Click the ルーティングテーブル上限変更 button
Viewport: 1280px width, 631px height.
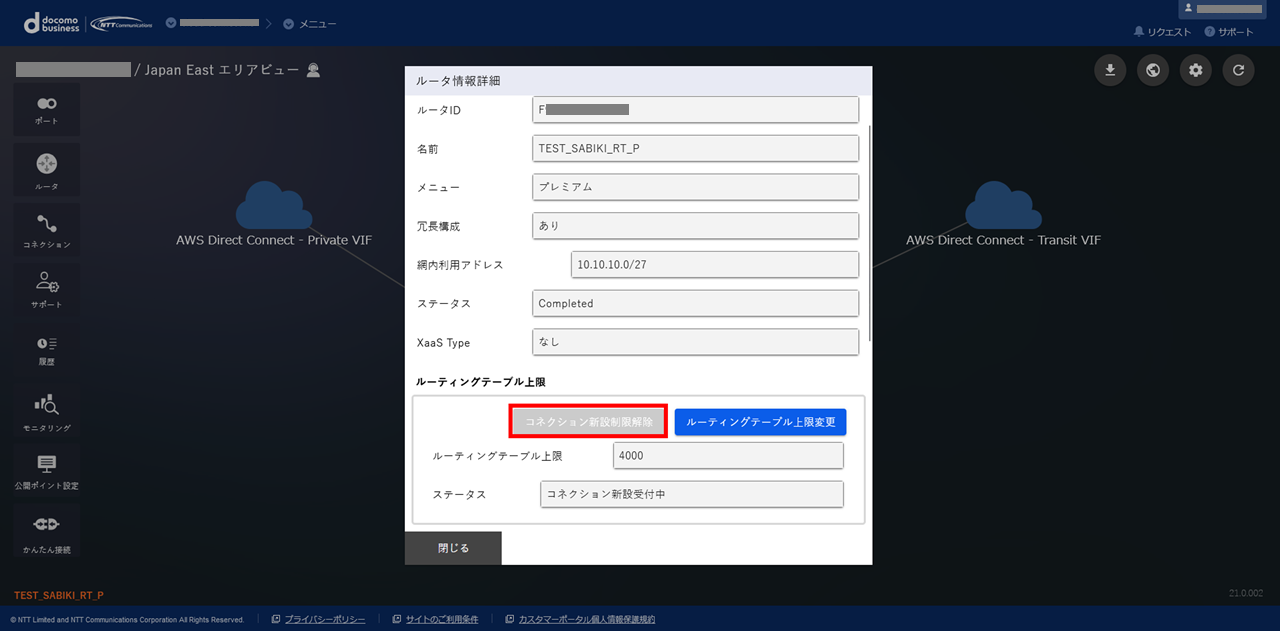[x=760, y=422]
